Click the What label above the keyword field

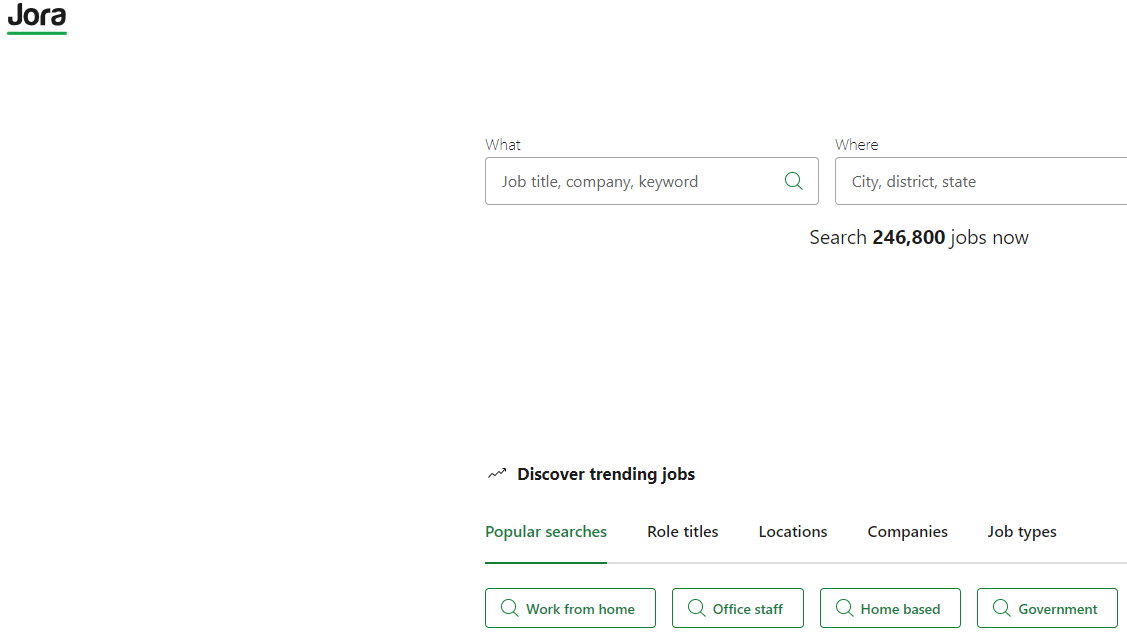click(x=503, y=145)
